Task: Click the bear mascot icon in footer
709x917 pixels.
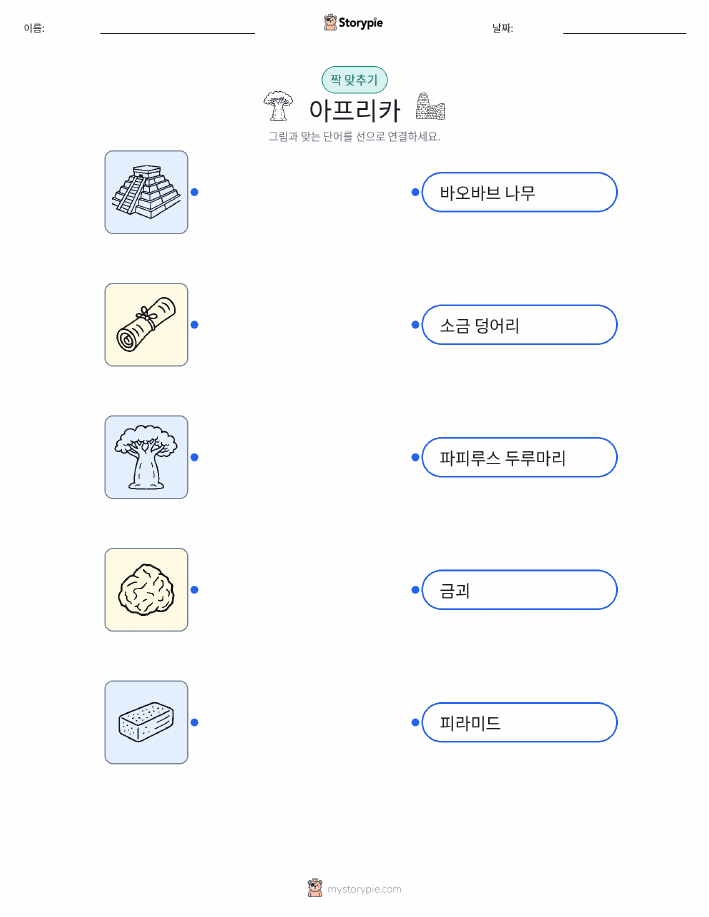Action: click(315, 888)
